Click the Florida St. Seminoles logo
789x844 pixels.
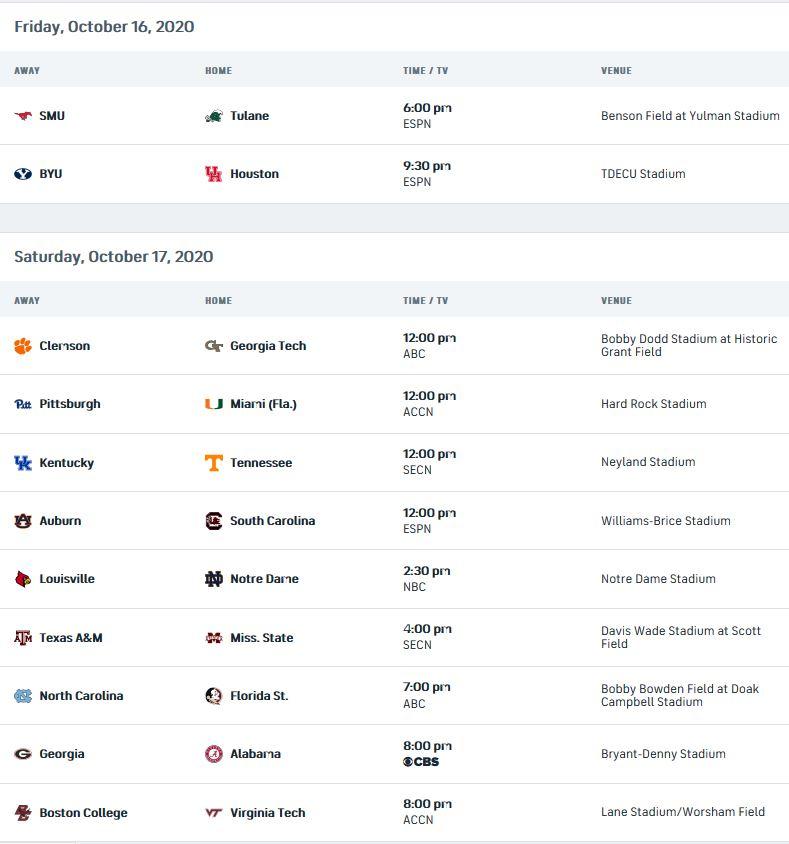(213, 696)
